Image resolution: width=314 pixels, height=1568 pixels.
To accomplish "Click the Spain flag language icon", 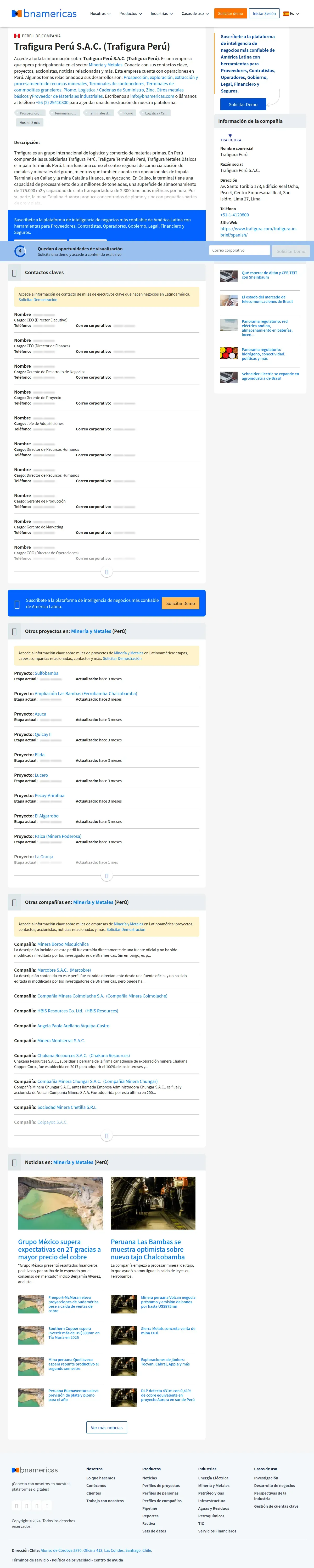I will click(x=286, y=13).
